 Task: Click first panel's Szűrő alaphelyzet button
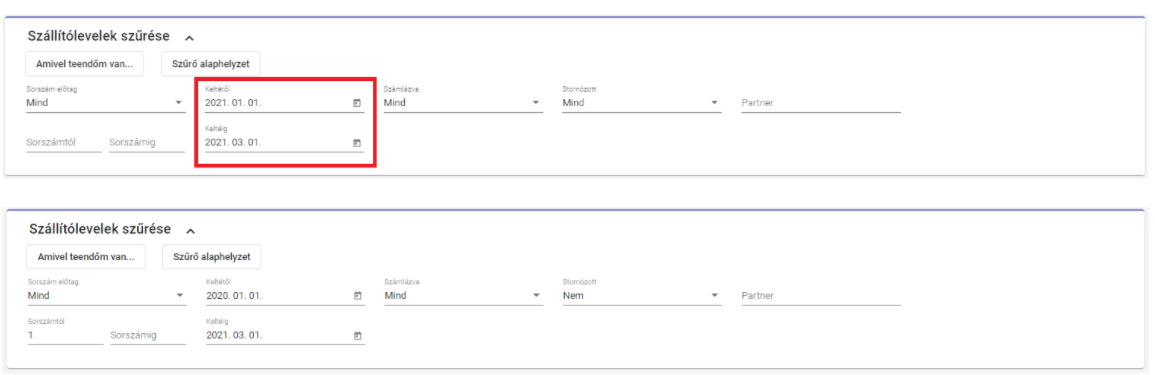coord(211,63)
